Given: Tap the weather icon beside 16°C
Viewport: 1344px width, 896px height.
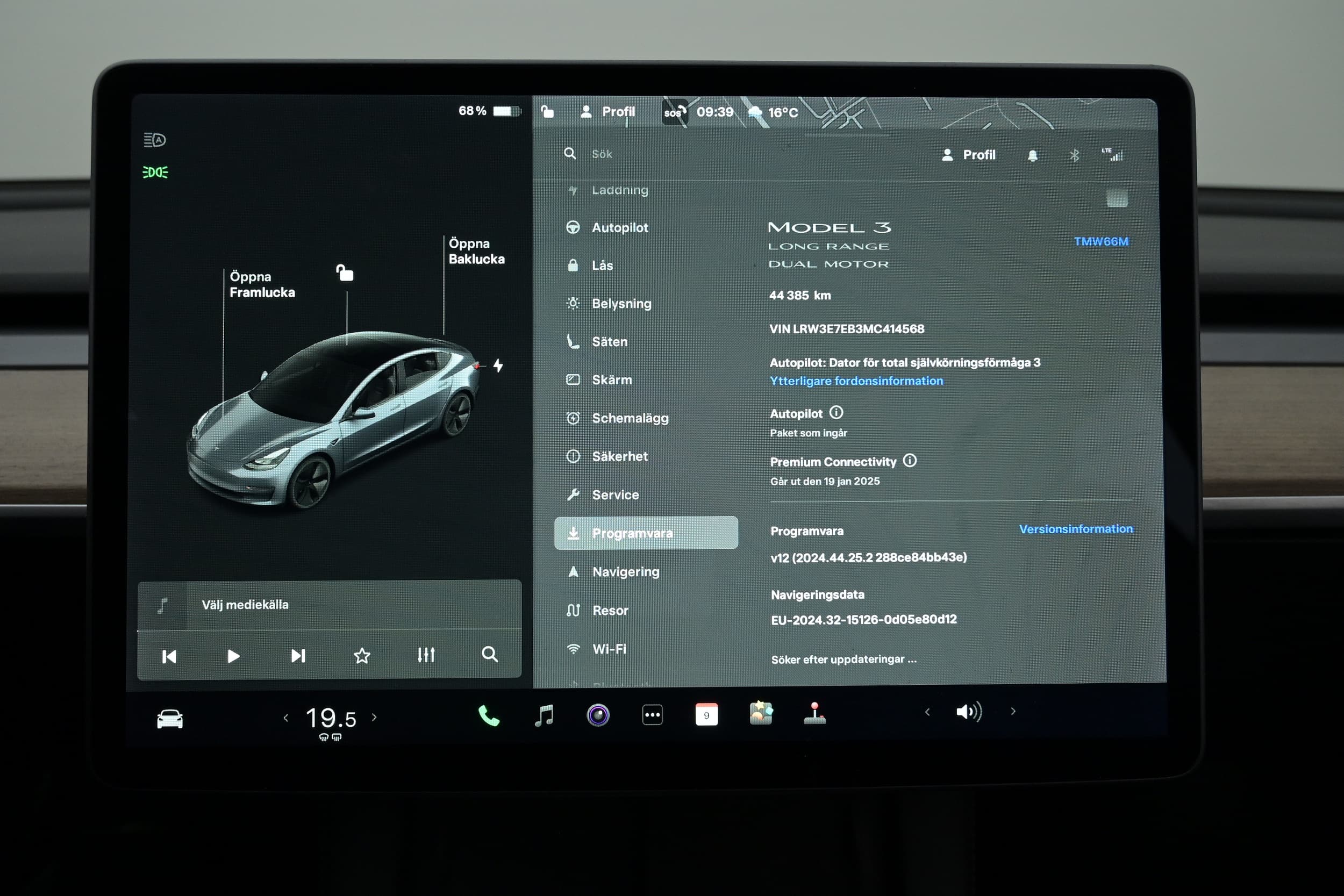Looking at the screenshot, I should [755, 112].
